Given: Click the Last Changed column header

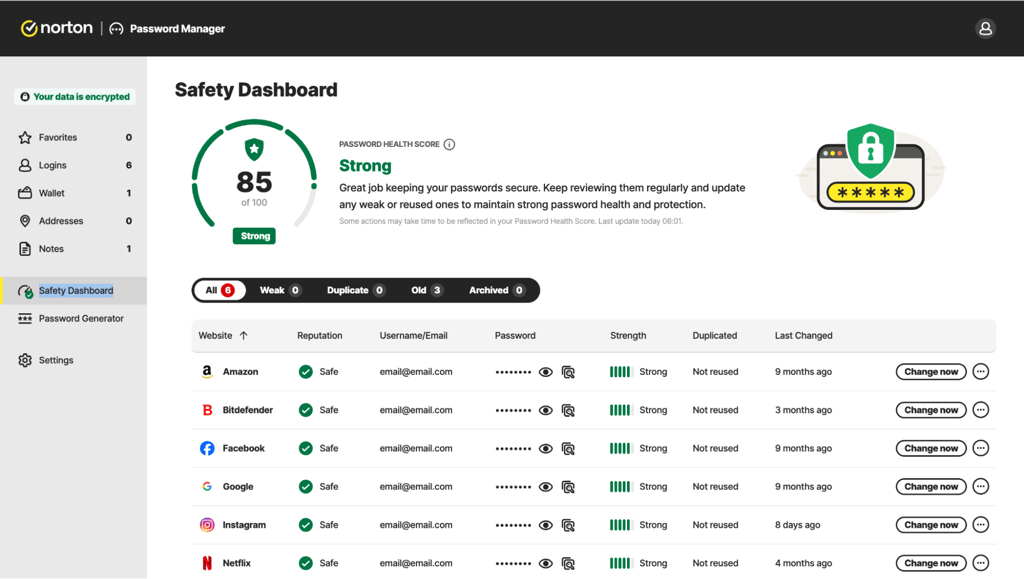Looking at the screenshot, I should pos(803,336).
